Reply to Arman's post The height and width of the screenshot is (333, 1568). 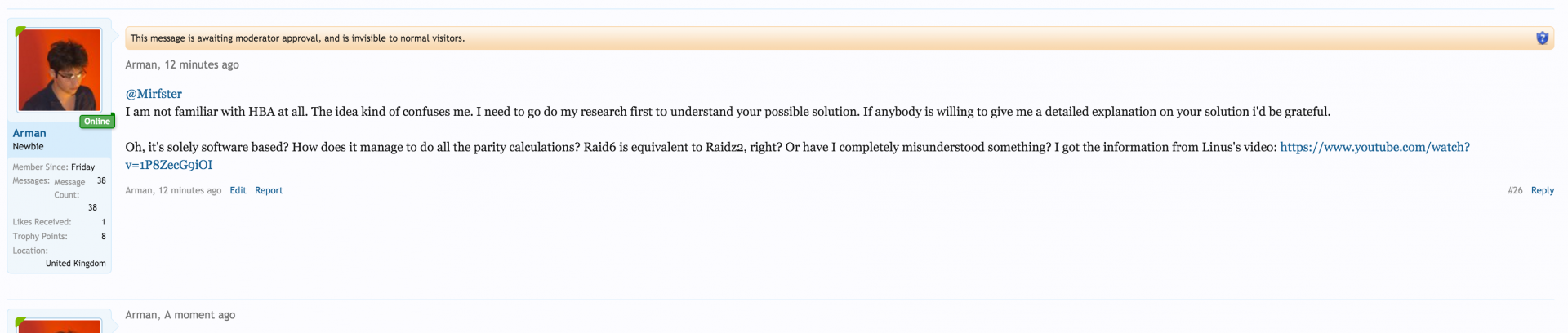1542,190
